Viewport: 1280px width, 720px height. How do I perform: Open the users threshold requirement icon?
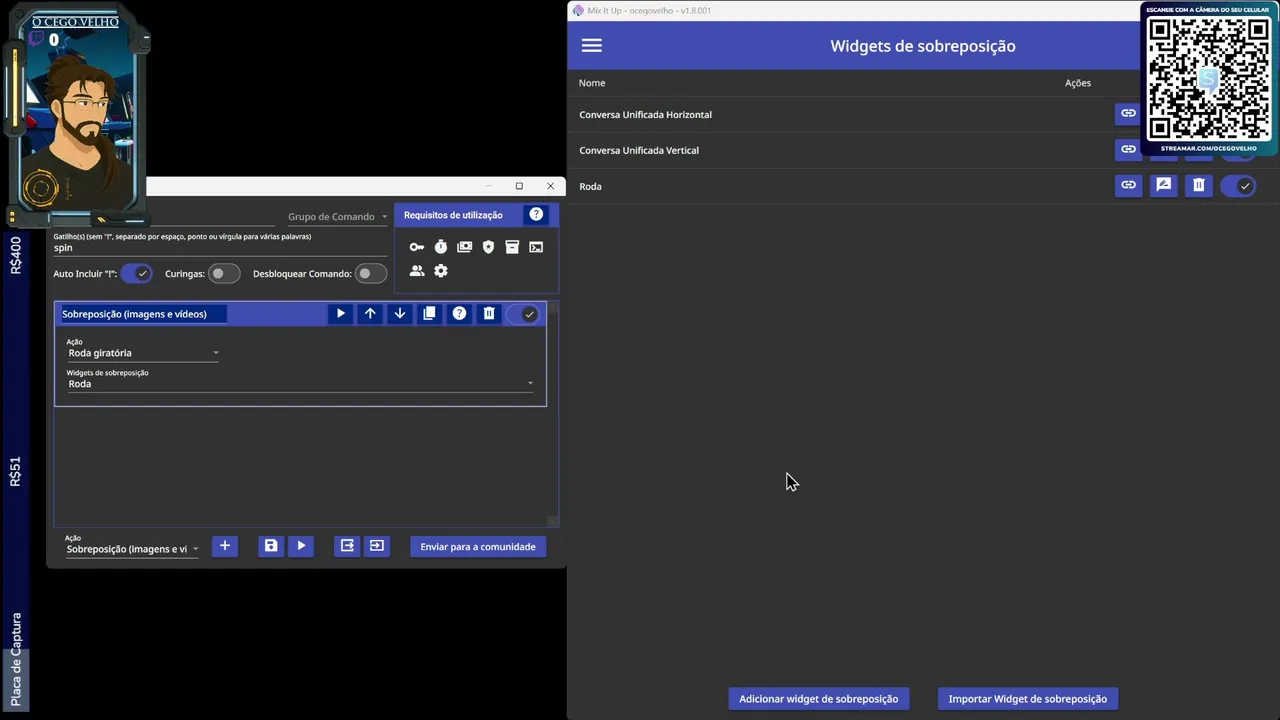coord(417,271)
